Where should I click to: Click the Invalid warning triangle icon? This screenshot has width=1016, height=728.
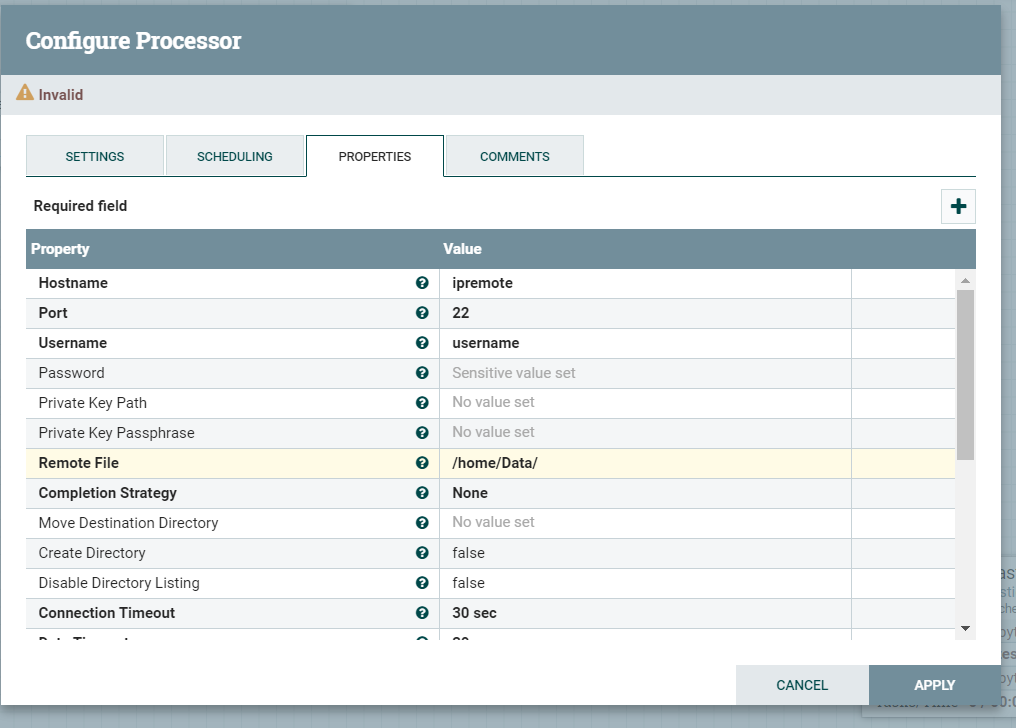pyautogui.click(x=25, y=91)
